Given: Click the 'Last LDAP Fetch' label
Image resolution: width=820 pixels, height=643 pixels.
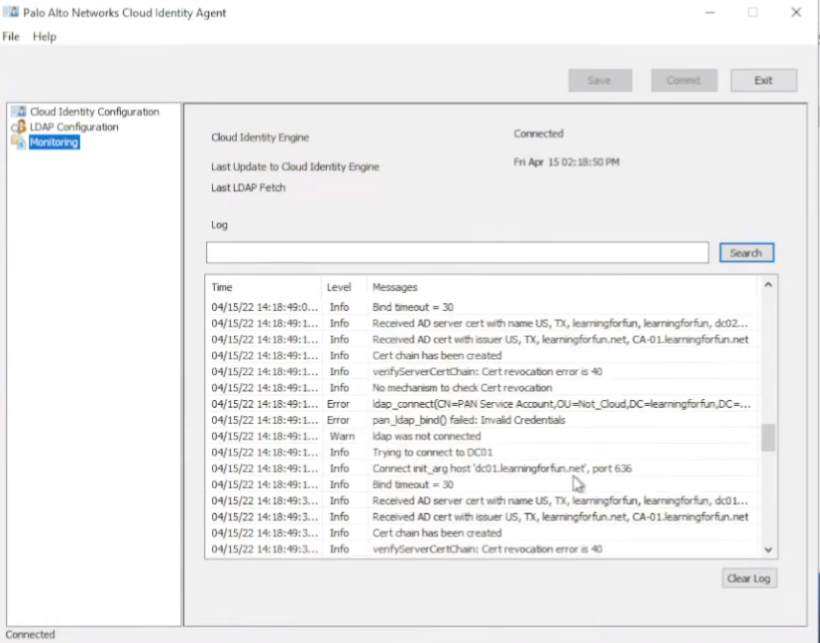Looking at the screenshot, I should 248,188.
